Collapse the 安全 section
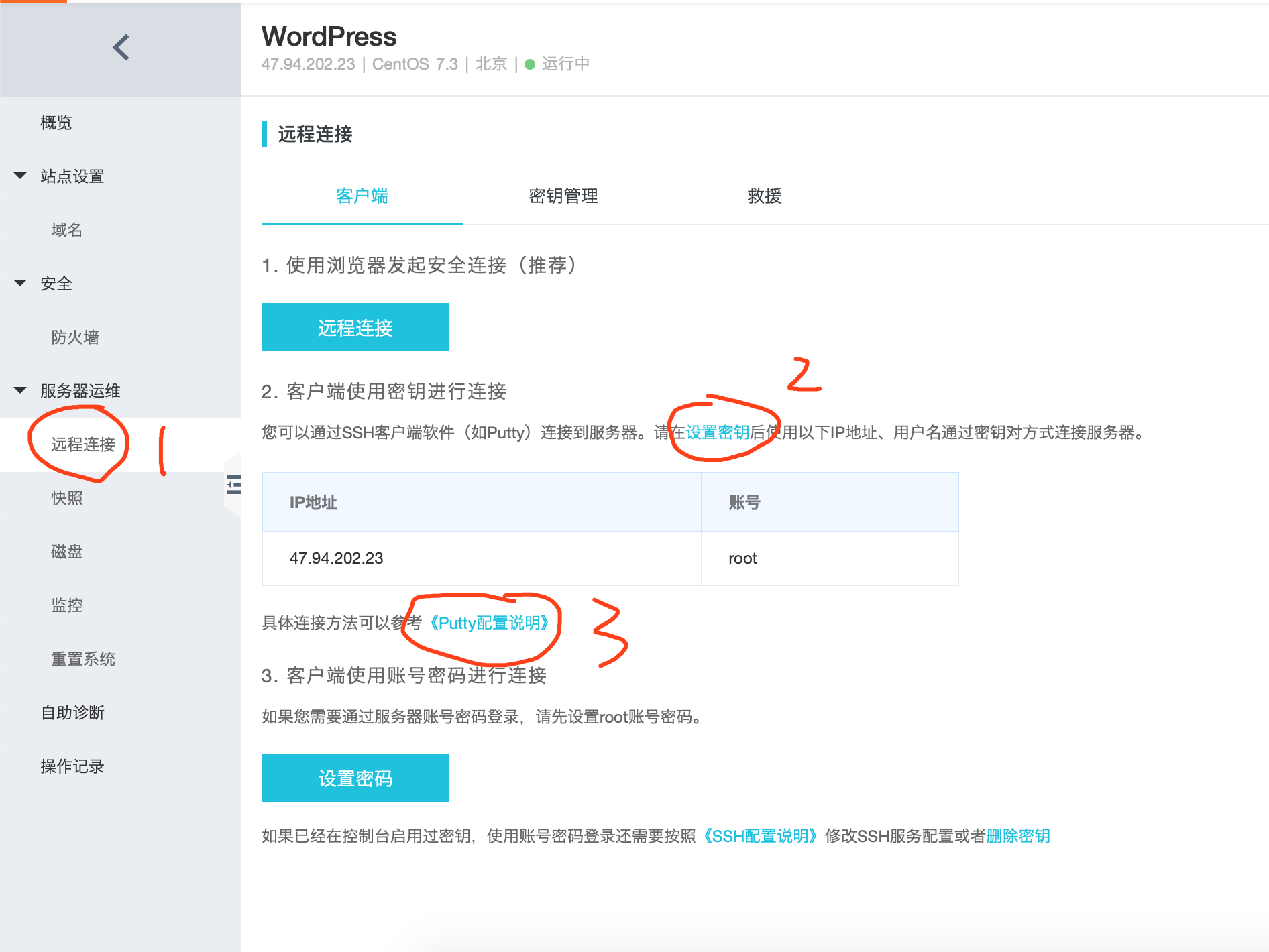1269x952 pixels. pyautogui.click(x=19, y=283)
